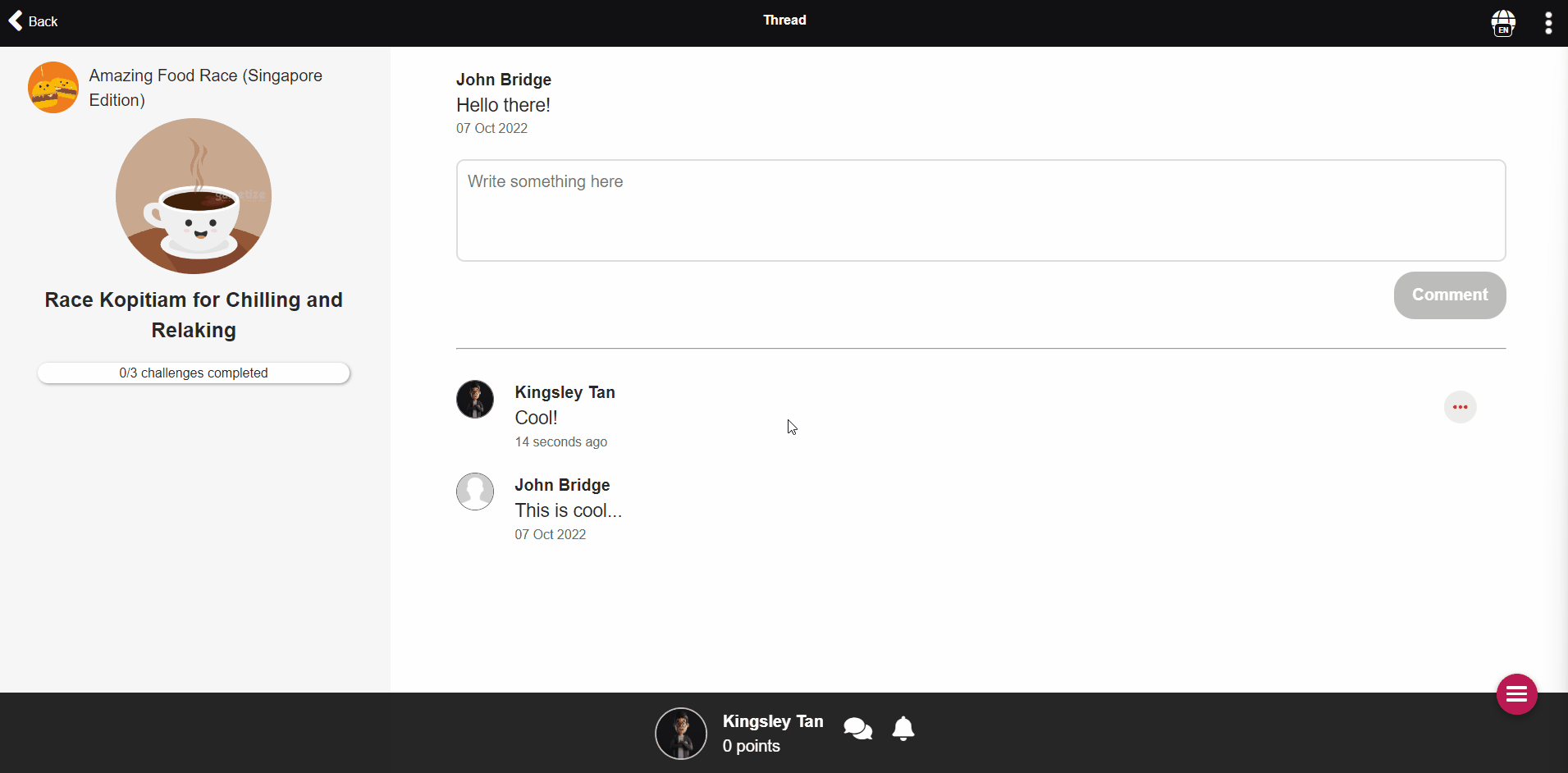Open Kingsley Tan commenter name

(565, 392)
